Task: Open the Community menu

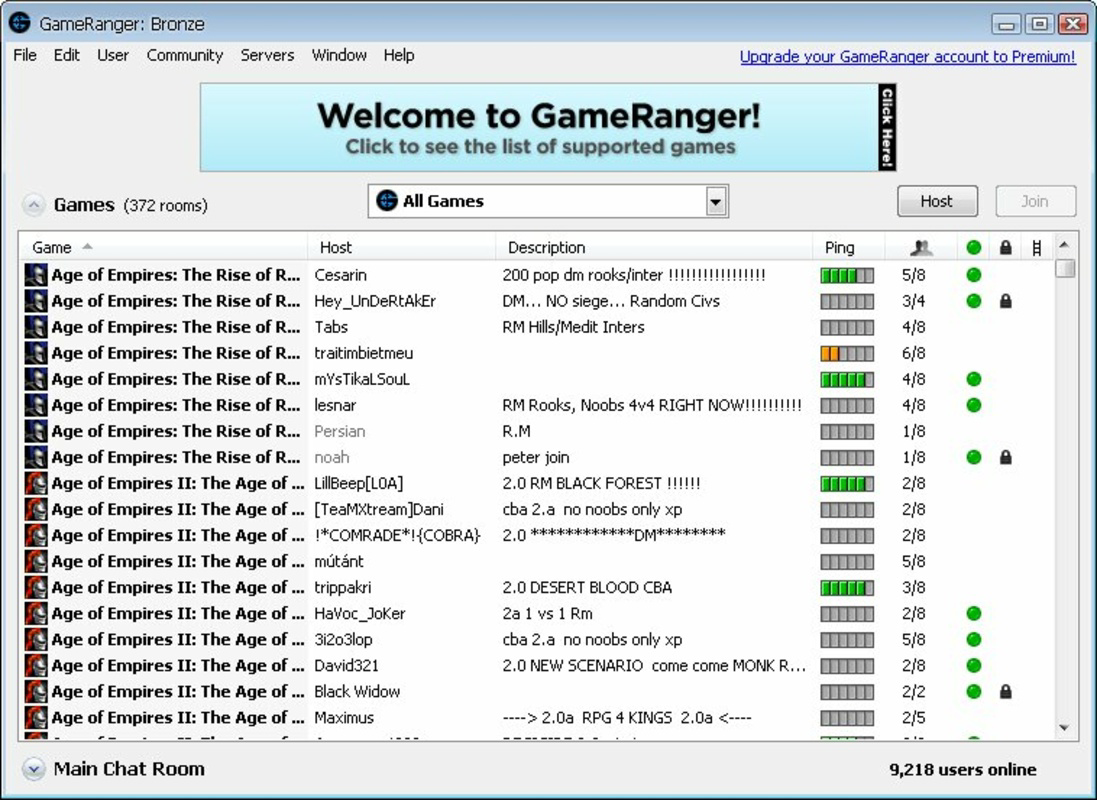Action: coord(185,55)
